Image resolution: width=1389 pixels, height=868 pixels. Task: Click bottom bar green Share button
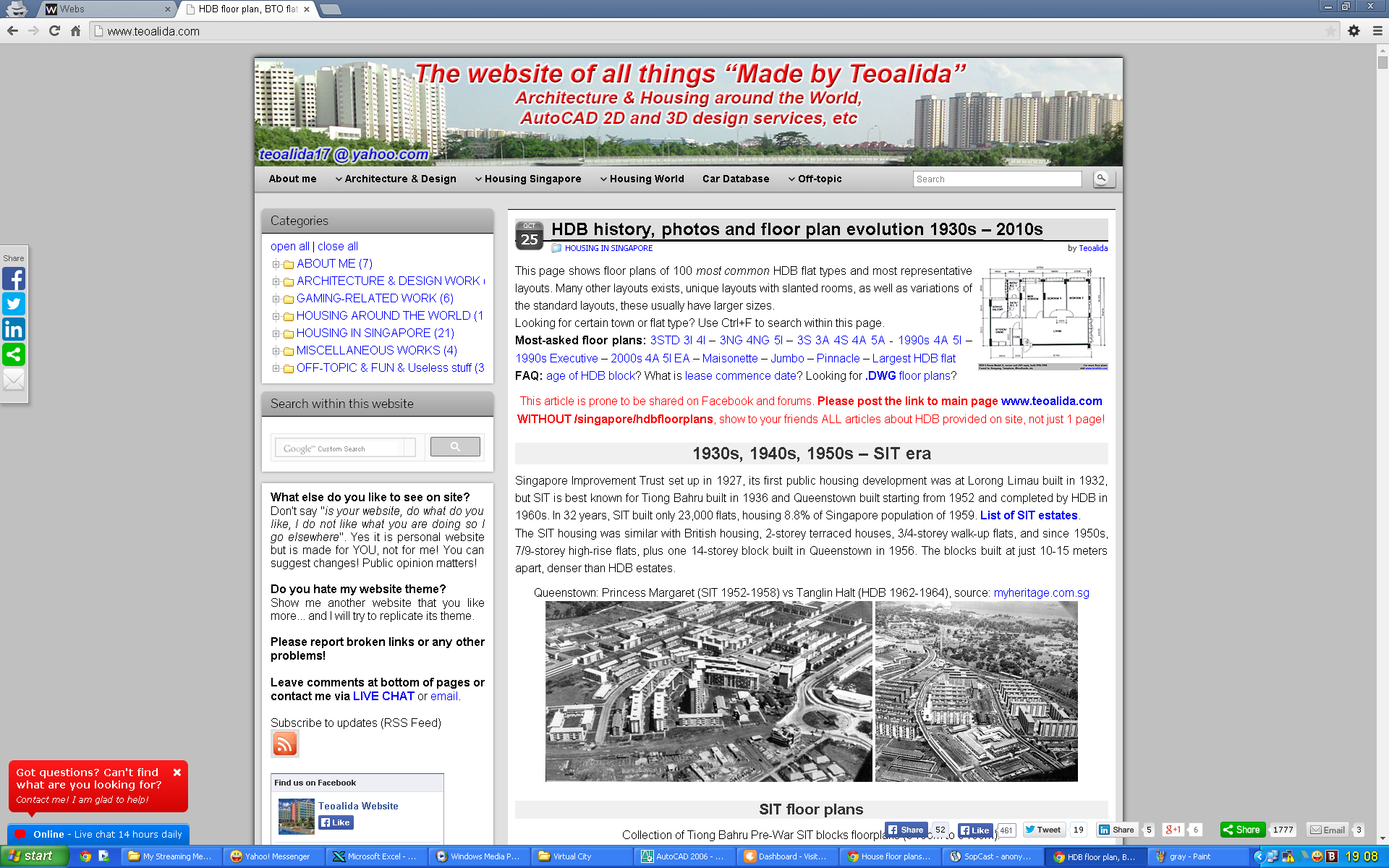click(x=1242, y=830)
